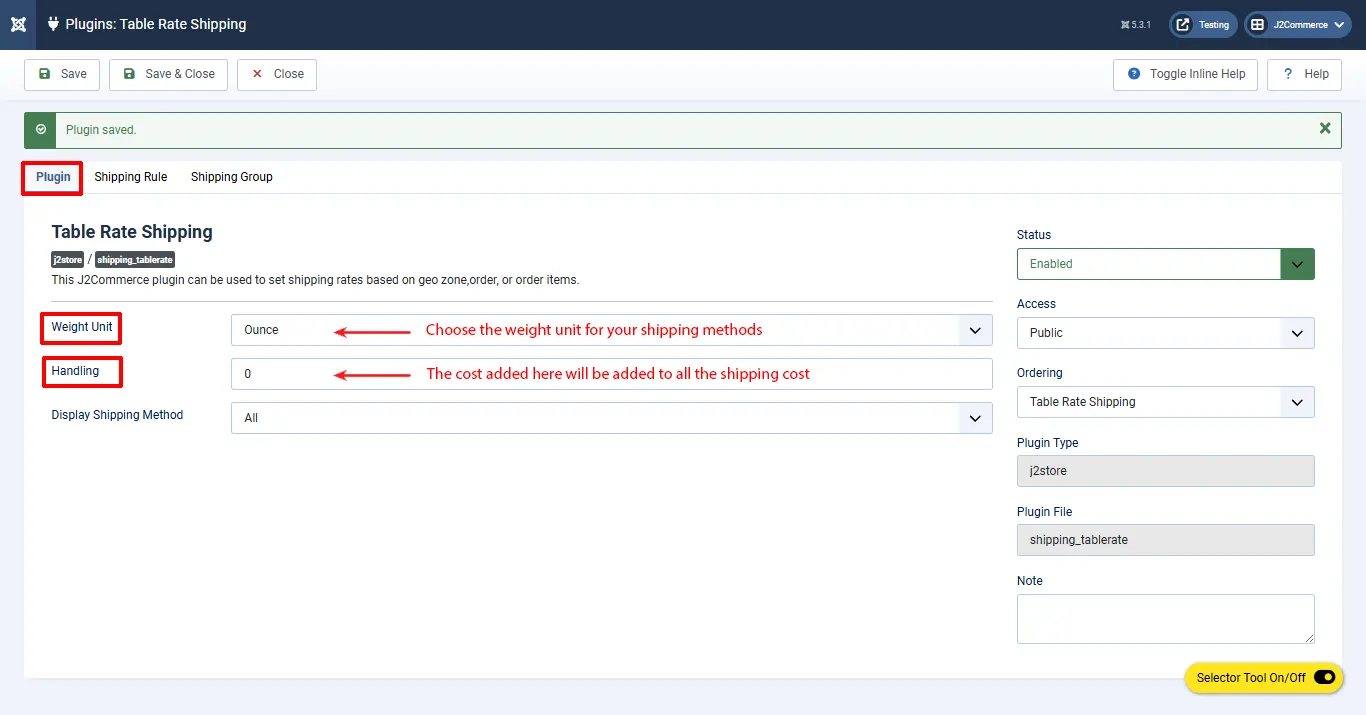Click the j2store badge under title
The width and height of the screenshot is (1366, 715).
click(x=68, y=260)
